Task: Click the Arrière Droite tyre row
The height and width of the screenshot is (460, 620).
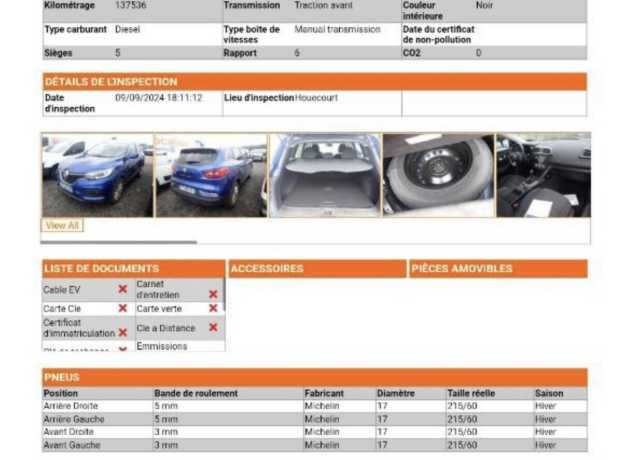Action: 315,406
